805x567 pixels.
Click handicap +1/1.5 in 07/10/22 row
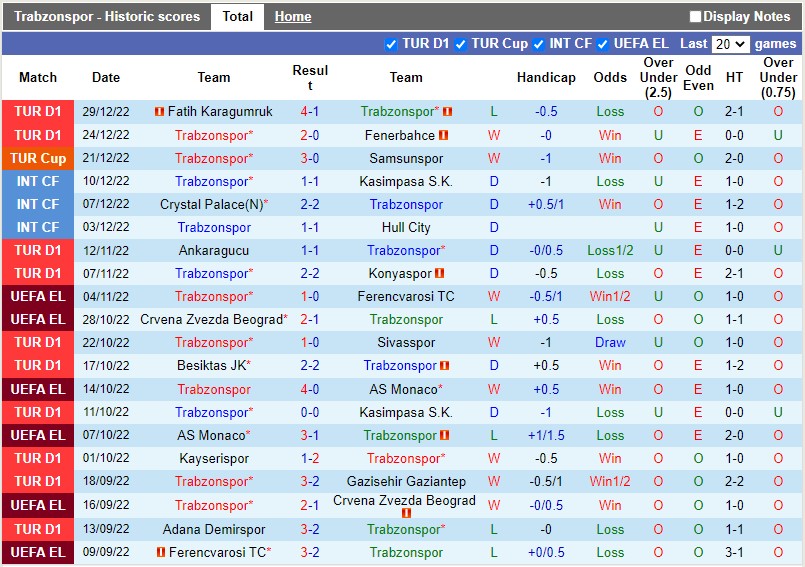click(x=546, y=436)
